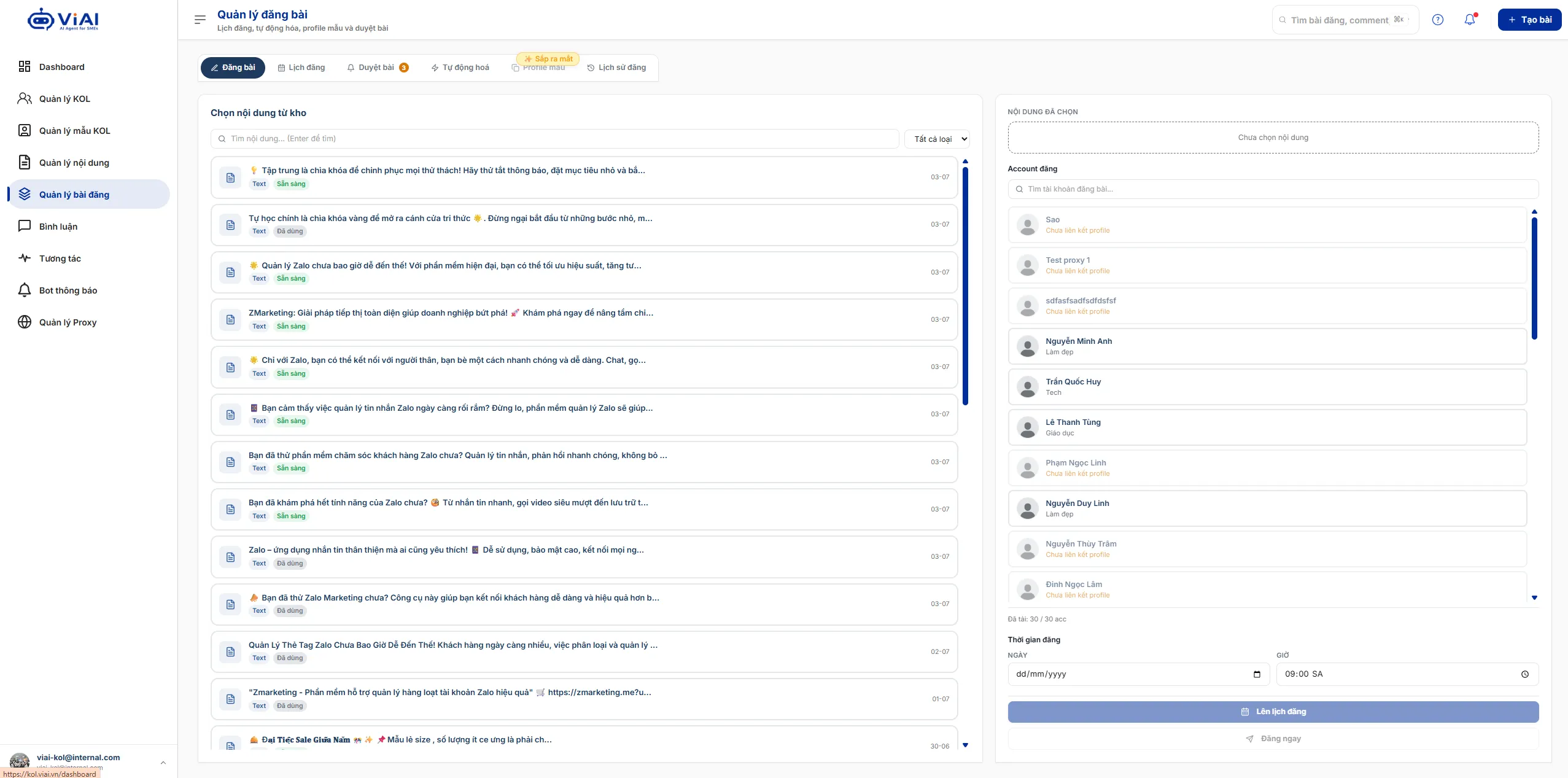Click the document icon of the ZMarketing content row
This screenshot has width=1568, height=778.
[230, 320]
